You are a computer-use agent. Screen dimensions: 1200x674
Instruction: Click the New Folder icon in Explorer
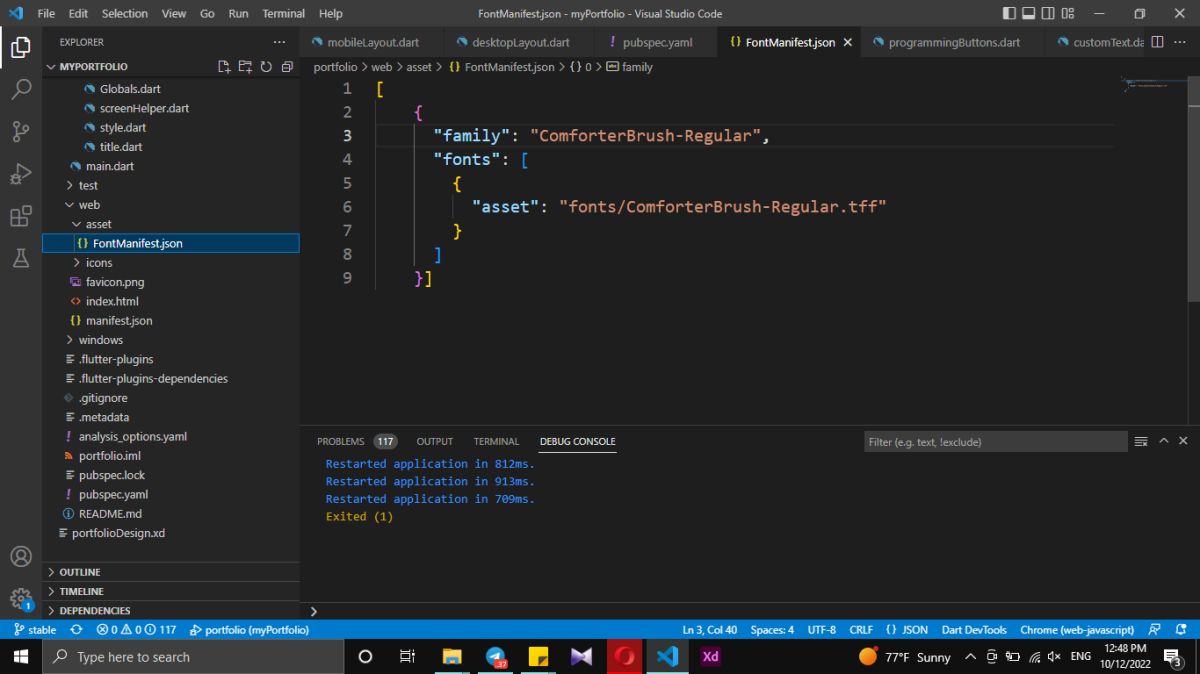click(245, 67)
